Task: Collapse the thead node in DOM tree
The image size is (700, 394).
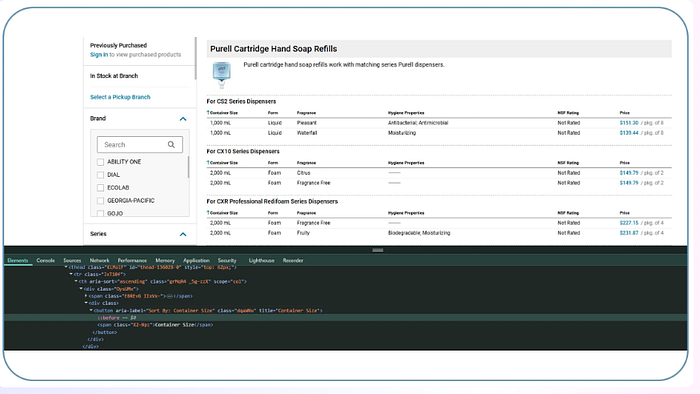Action: coord(66,267)
